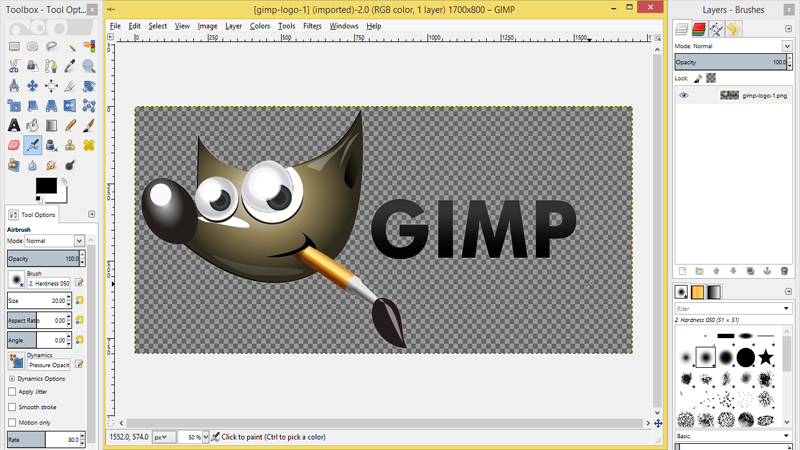The width and height of the screenshot is (800, 450).
Task: Open the File menu
Action: coord(115,26)
